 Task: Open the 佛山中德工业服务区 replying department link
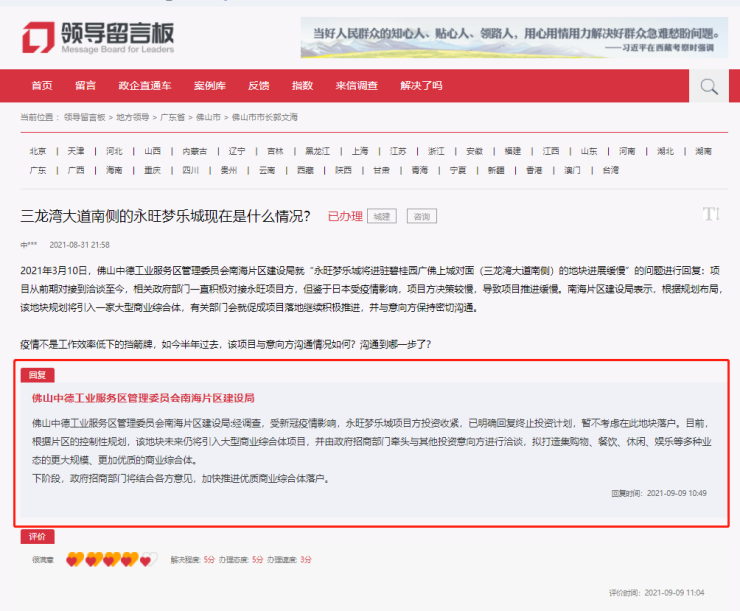[x=143, y=398]
